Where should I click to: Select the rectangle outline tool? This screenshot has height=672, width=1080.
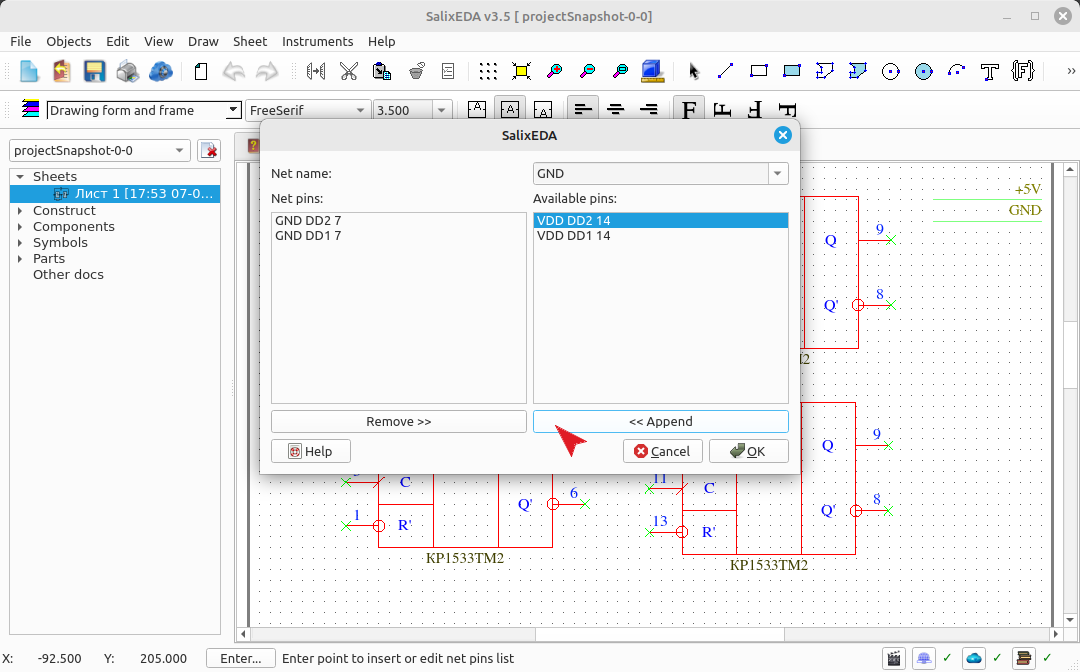click(x=758, y=71)
